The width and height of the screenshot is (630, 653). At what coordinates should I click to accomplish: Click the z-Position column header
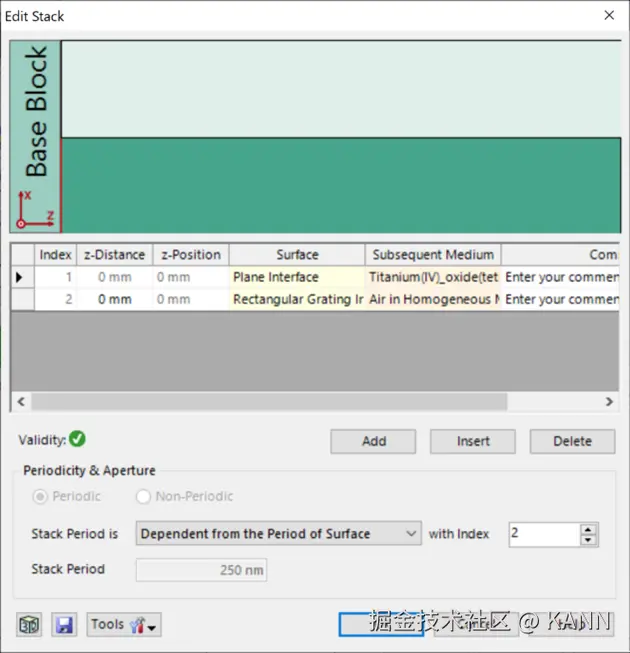[x=191, y=254]
